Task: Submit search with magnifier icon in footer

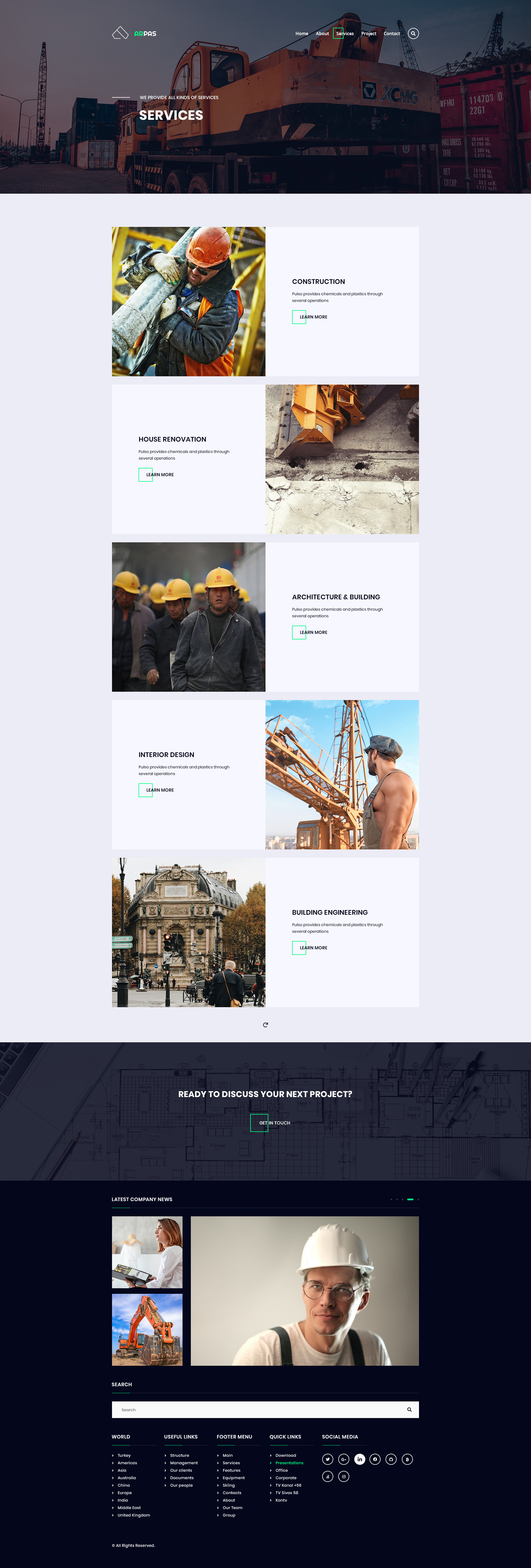Action: [x=409, y=1409]
